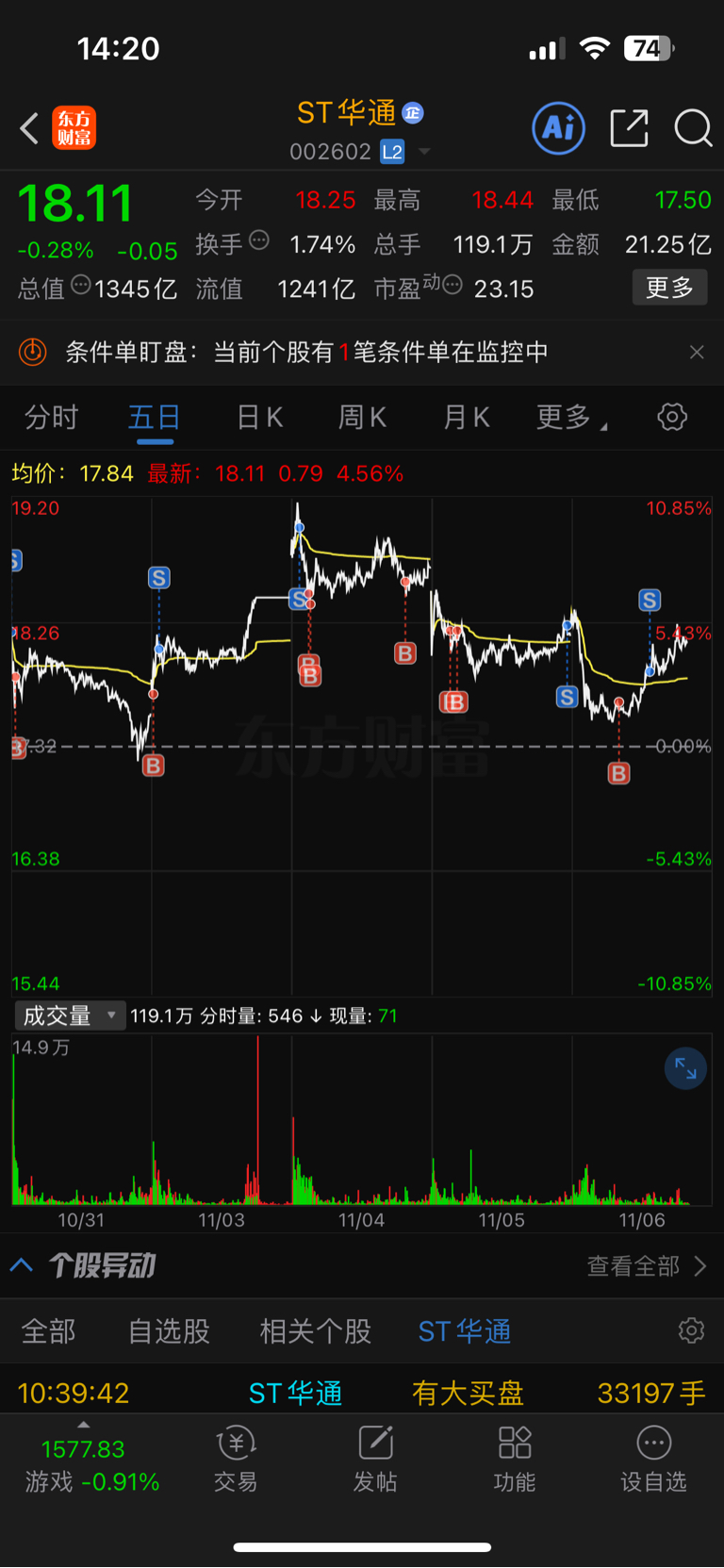
Task: Open 查看全部 link
Action: (x=647, y=1265)
